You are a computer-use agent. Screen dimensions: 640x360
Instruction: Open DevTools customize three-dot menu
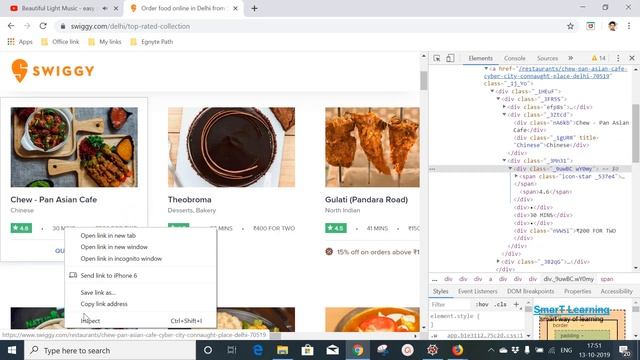(618, 58)
